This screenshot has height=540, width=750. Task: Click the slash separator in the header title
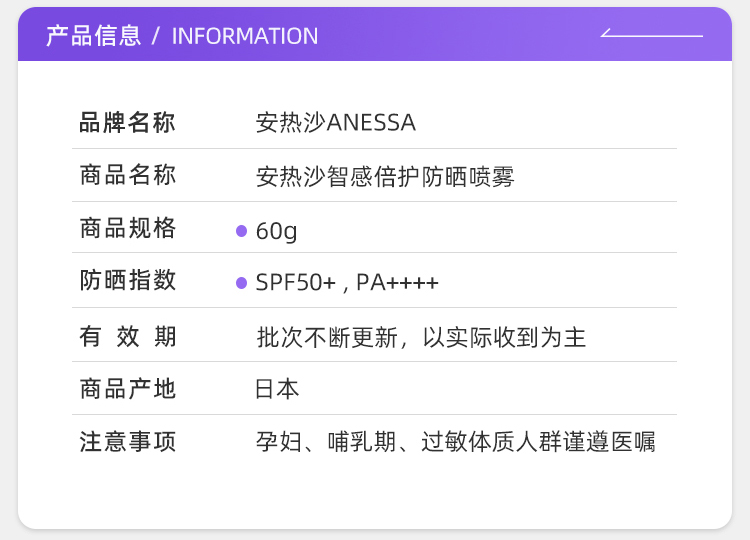pos(156,36)
